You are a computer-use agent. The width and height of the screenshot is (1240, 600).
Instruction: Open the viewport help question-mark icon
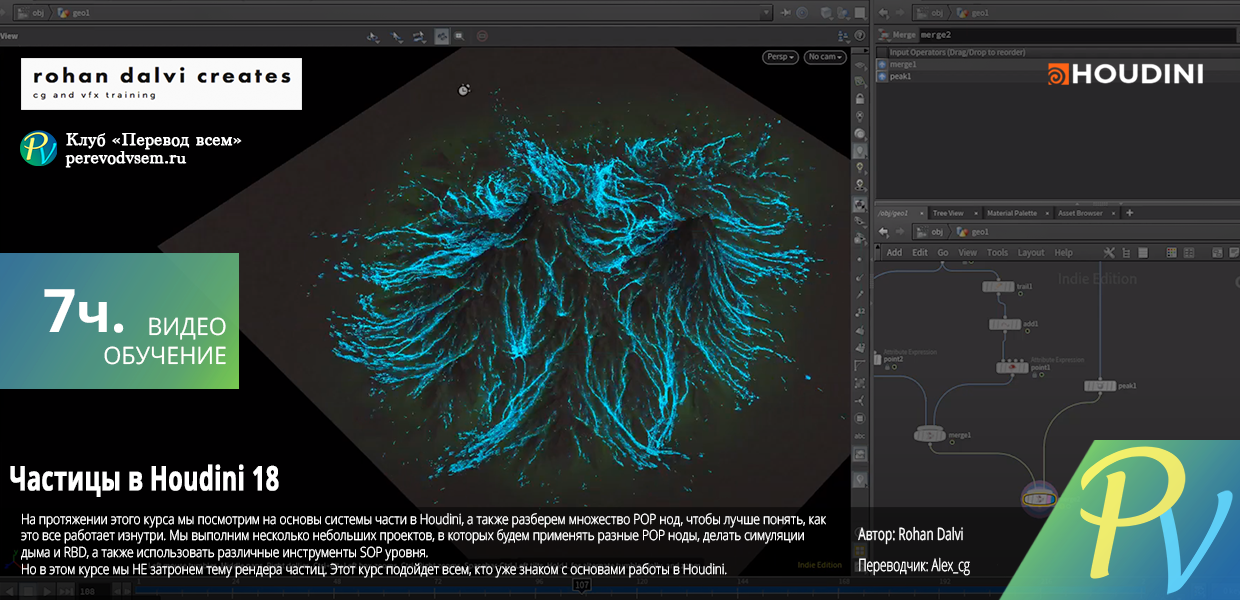pos(859,35)
